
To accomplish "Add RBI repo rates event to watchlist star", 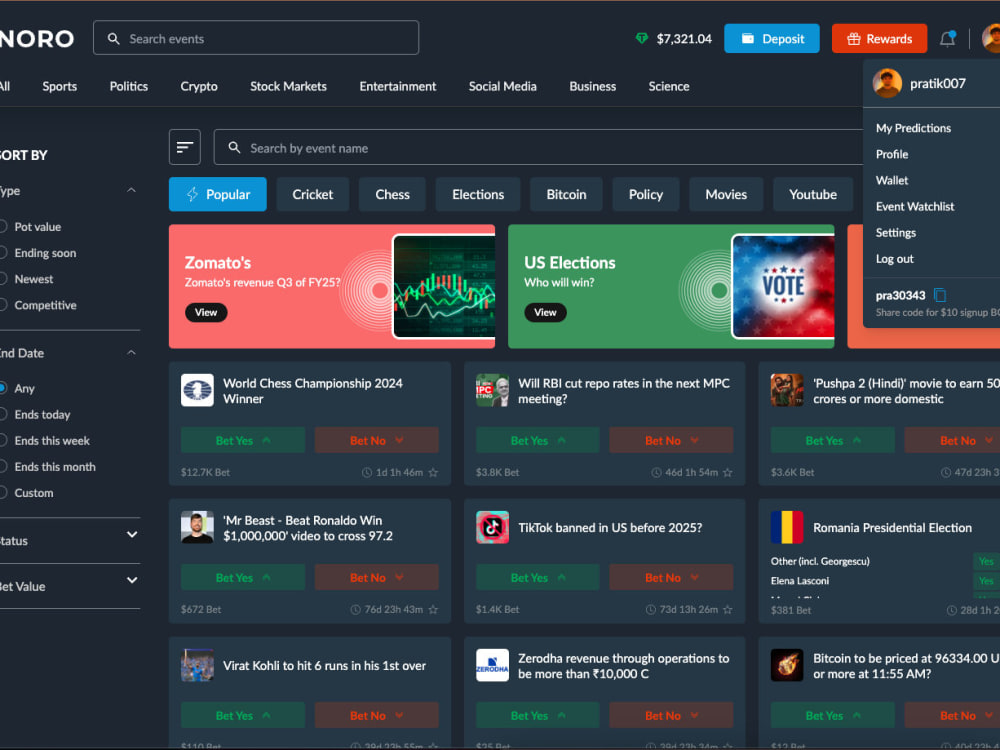I will 728,473.
